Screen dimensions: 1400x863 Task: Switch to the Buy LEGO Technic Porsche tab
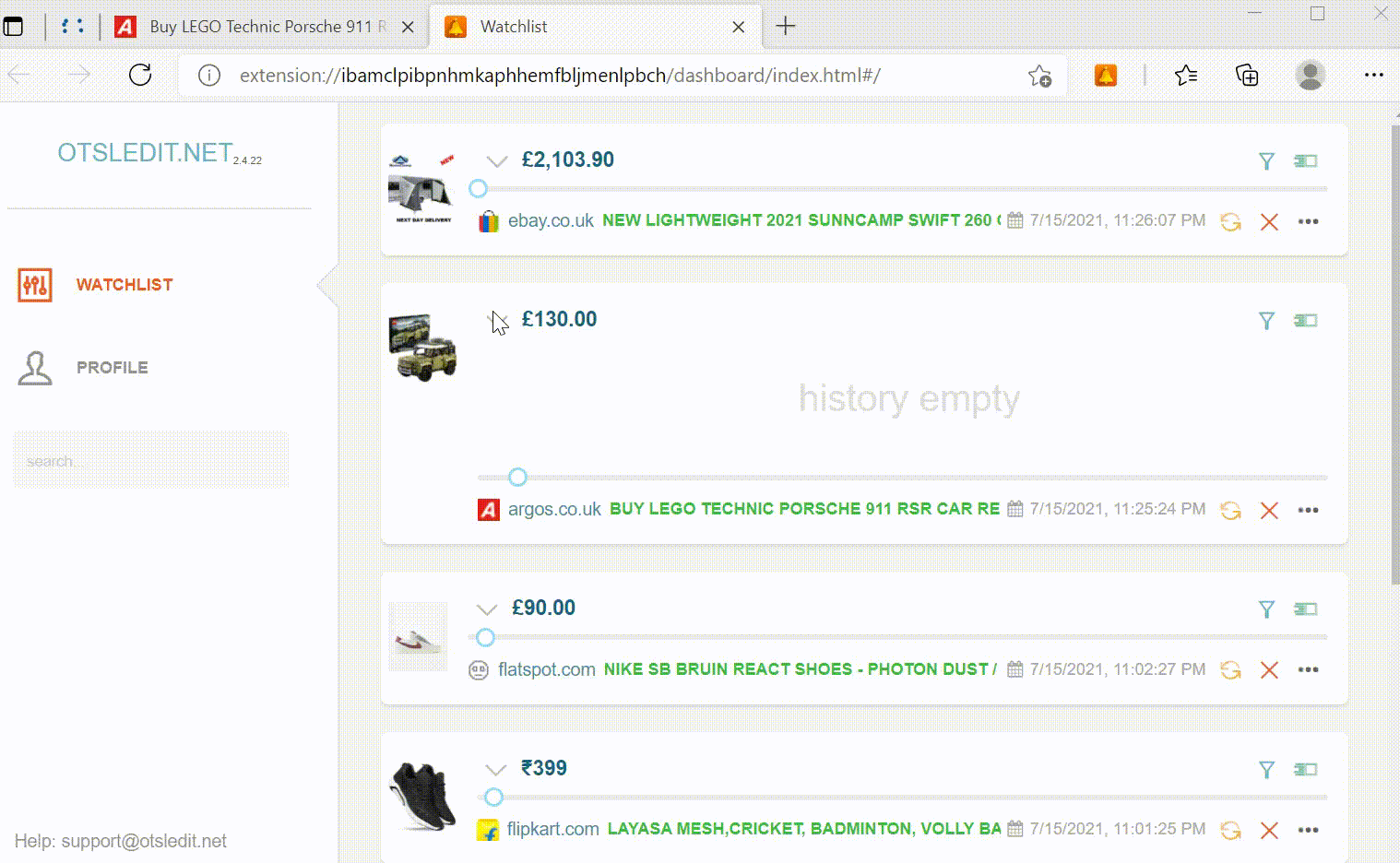[266, 27]
